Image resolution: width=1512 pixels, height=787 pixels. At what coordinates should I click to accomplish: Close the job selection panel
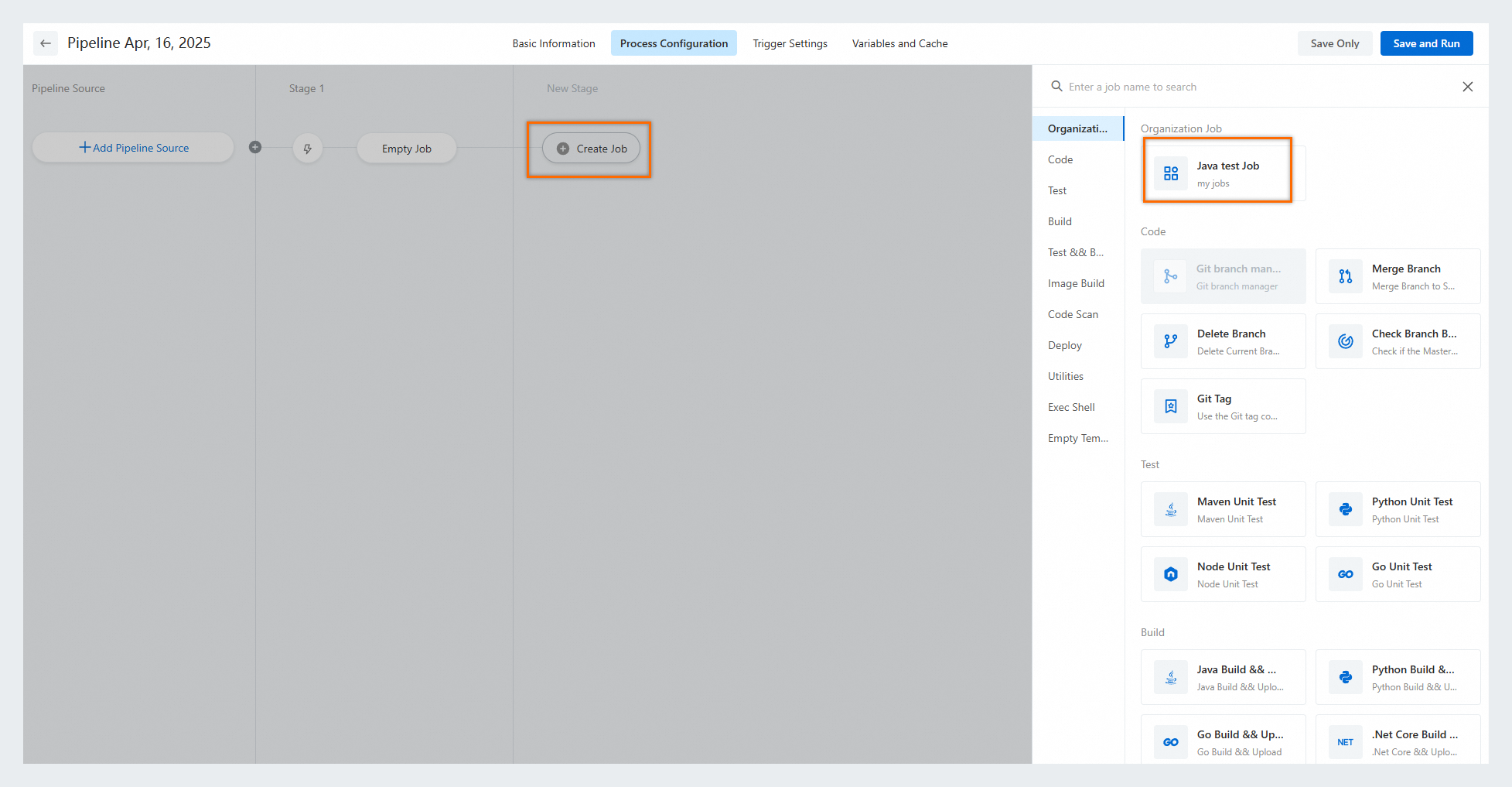pos(1467,87)
